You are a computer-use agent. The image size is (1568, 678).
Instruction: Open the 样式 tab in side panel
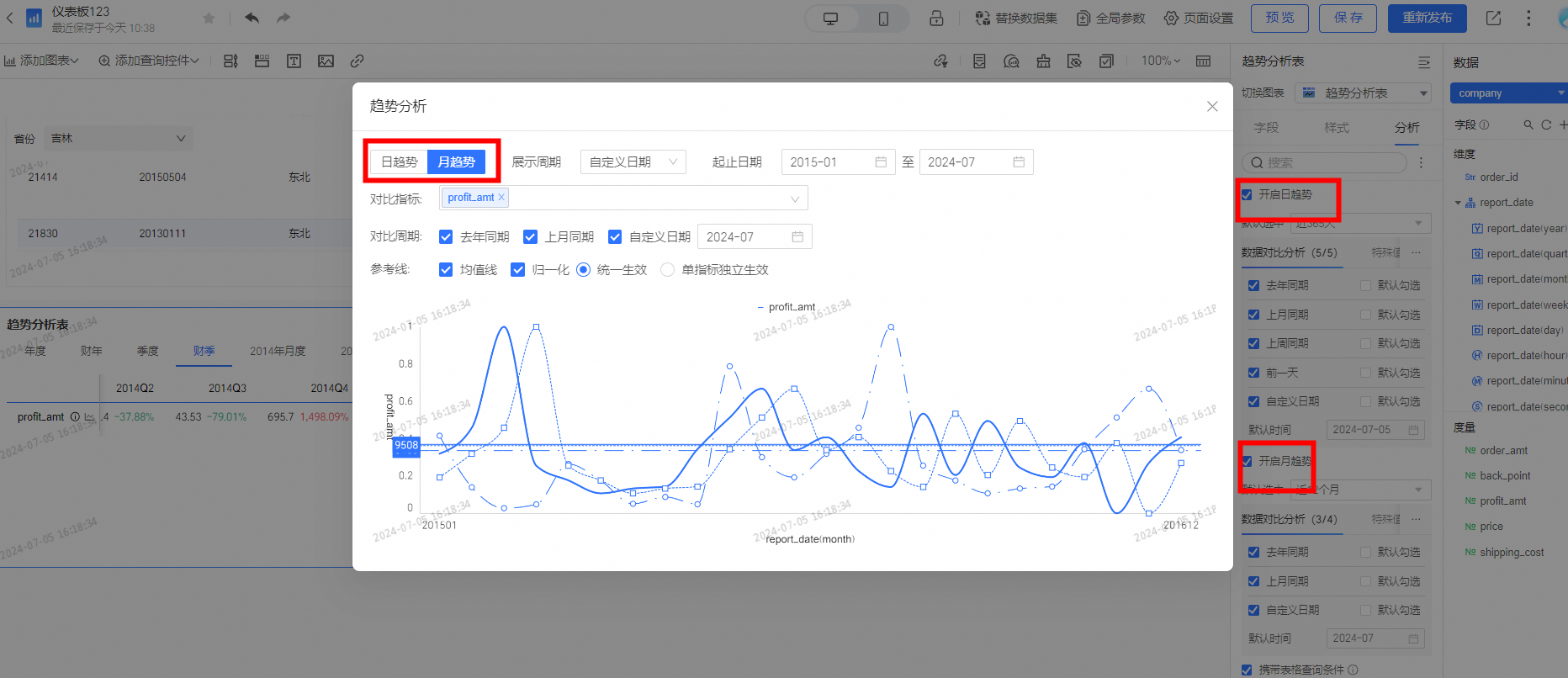[1336, 128]
